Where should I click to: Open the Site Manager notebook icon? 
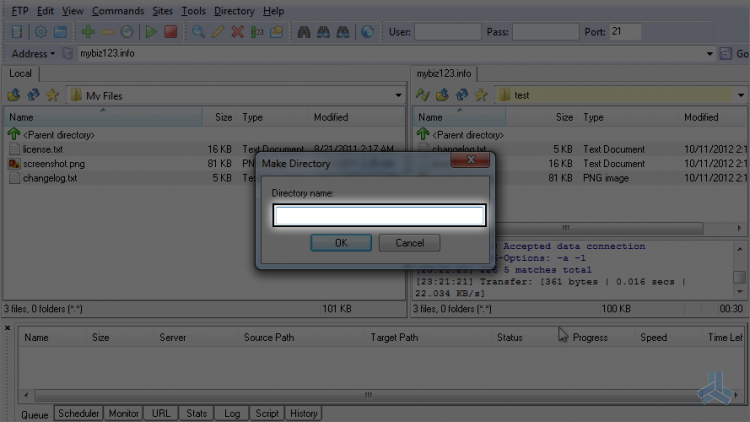(17, 32)
